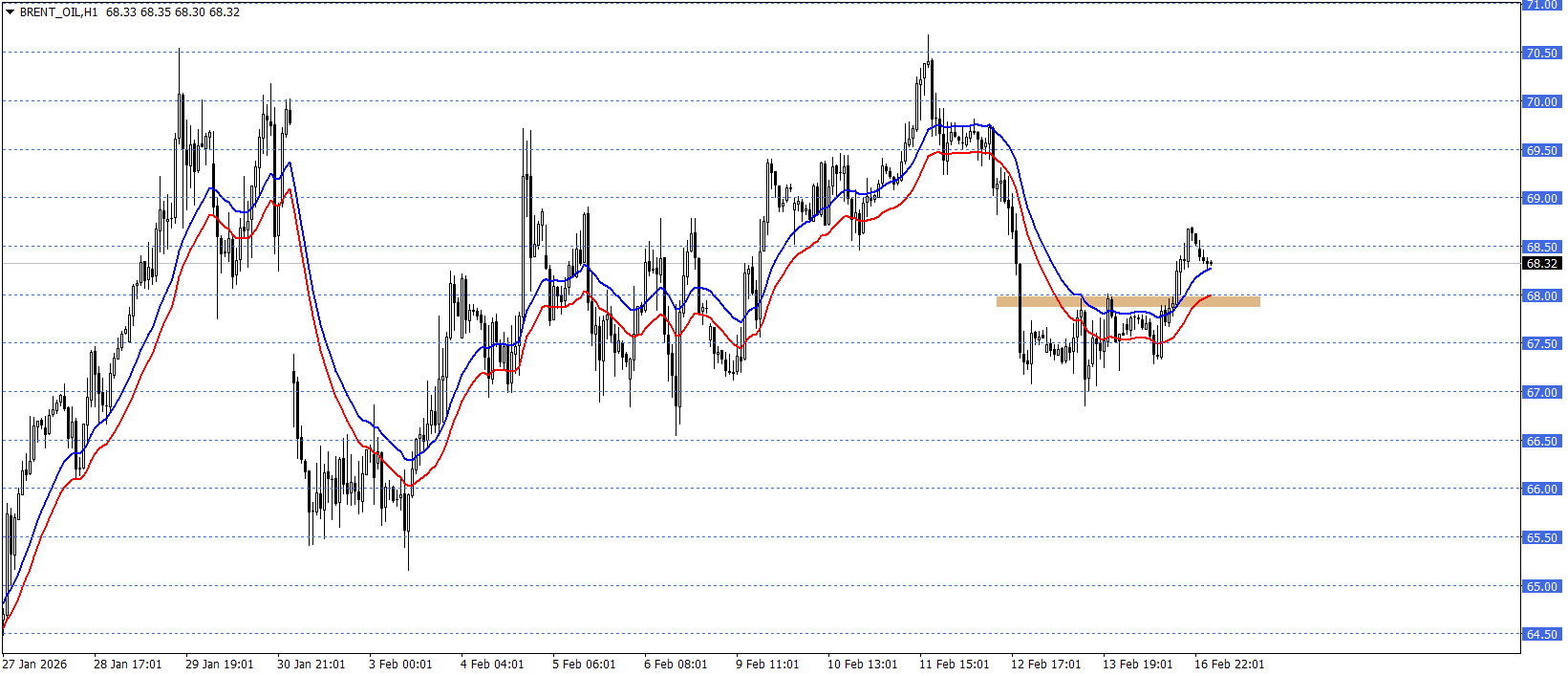This screenshot has width=1568, height=676.
Task: Click the 27 Jan 2026 date label
Action: pyautogui.click(x=34, y=665)
